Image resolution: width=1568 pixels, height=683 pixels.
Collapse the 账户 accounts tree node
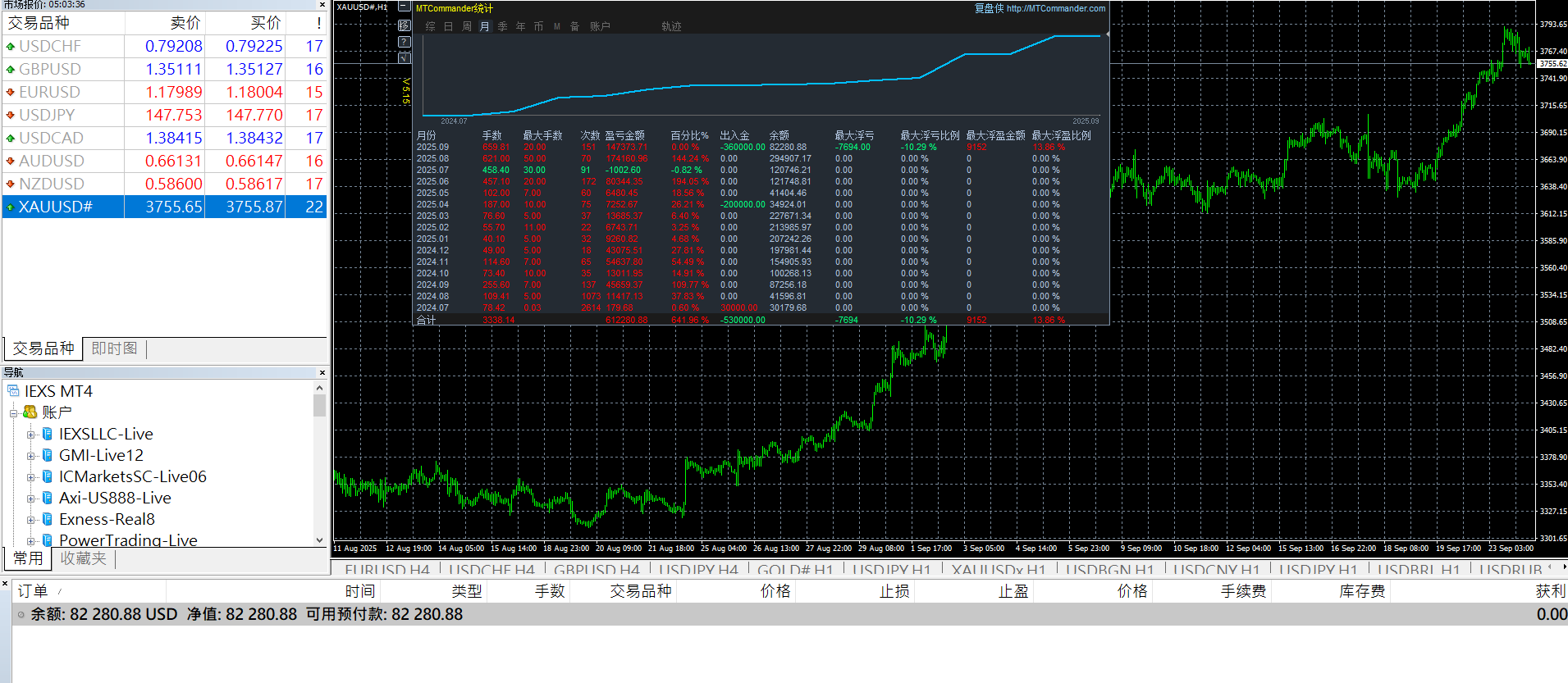coord(13,412)
